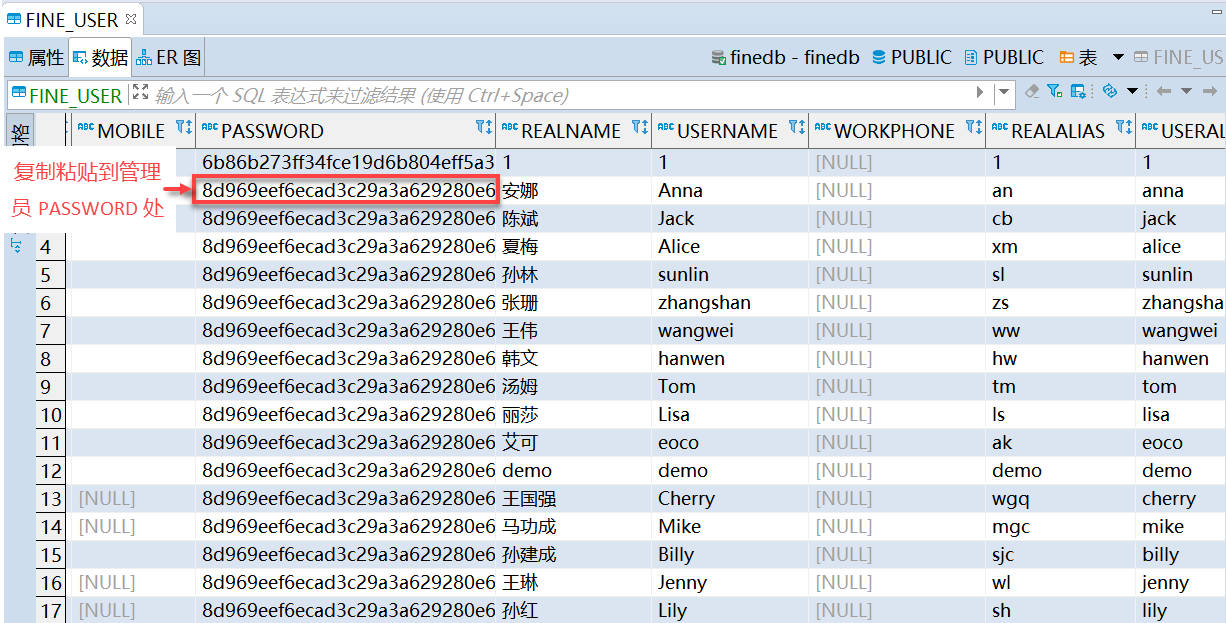Click the refresh data icon

(1109, 91)
